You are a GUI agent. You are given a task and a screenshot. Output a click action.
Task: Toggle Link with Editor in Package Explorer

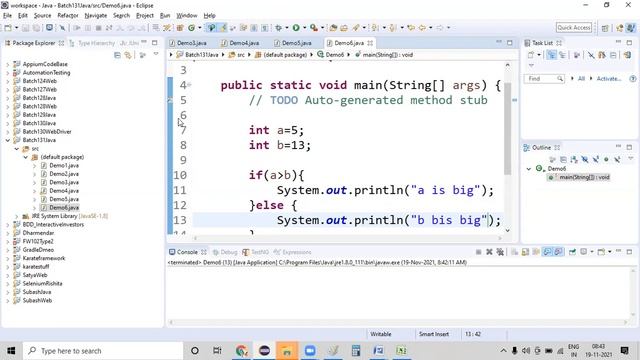pyautogui.click(x=128, y=55)
